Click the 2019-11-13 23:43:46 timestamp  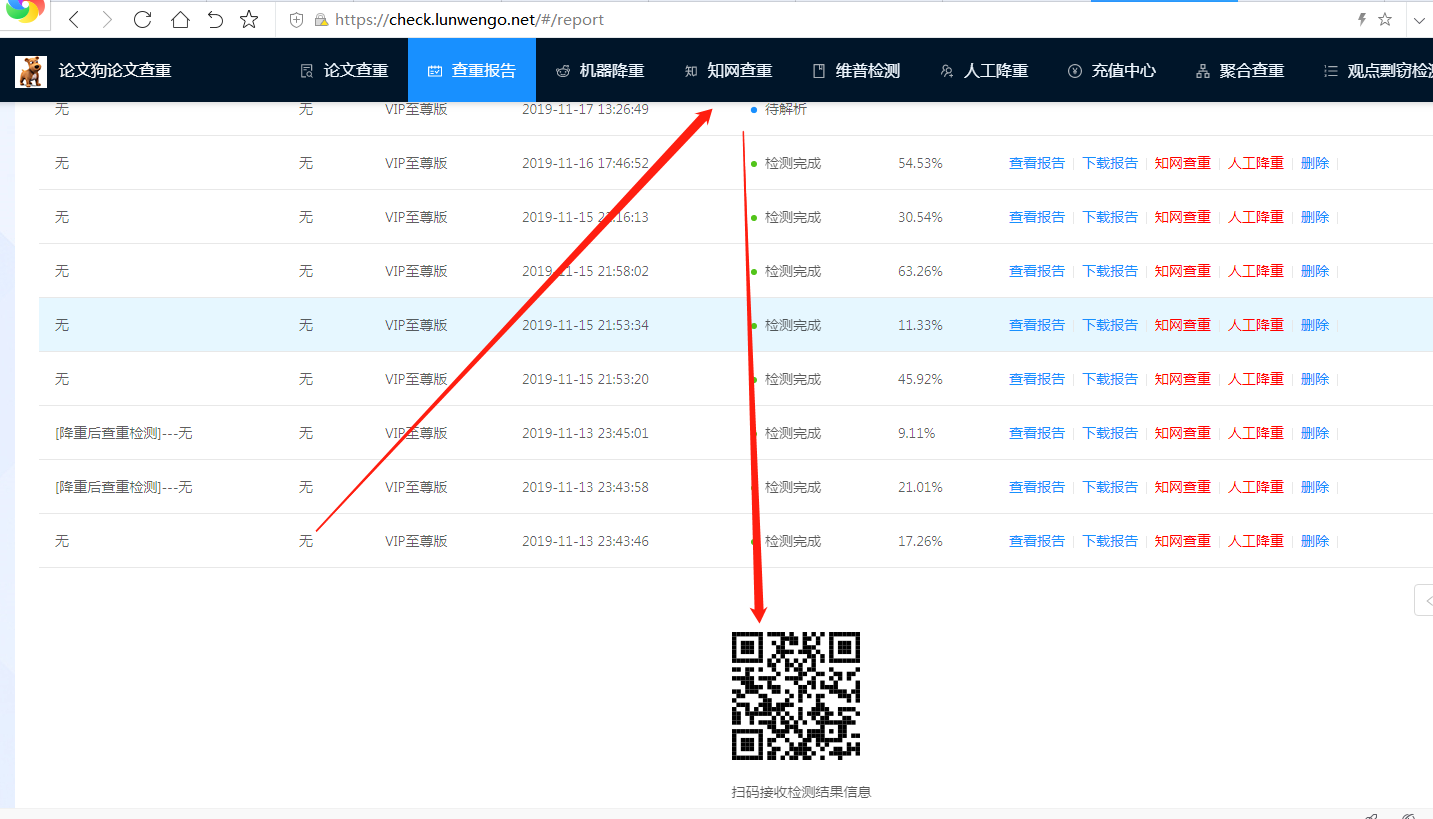coord(585,541)
